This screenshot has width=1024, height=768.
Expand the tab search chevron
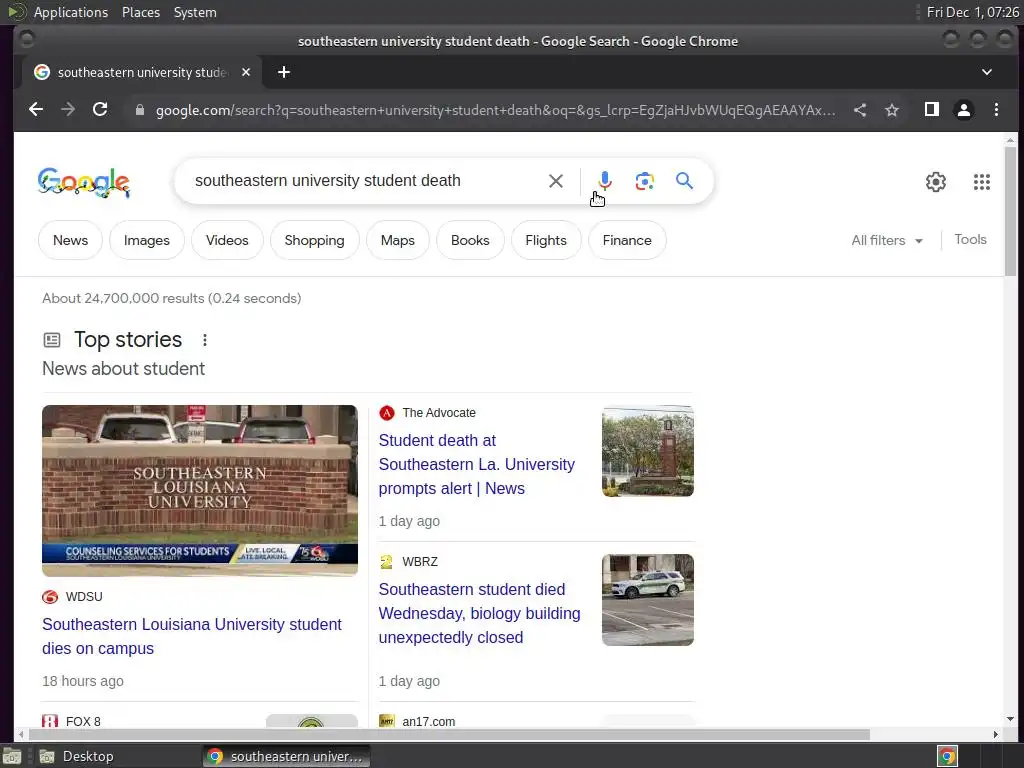tap(987, 72)
